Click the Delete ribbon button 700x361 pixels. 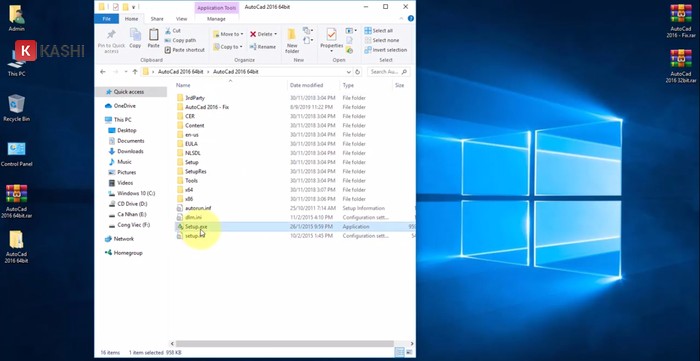[x=263, y=34]
